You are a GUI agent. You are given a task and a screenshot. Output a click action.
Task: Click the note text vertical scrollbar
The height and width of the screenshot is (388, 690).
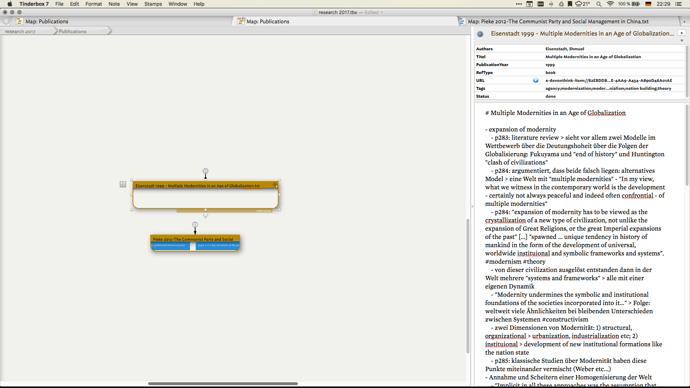click(x=687, y=145)
